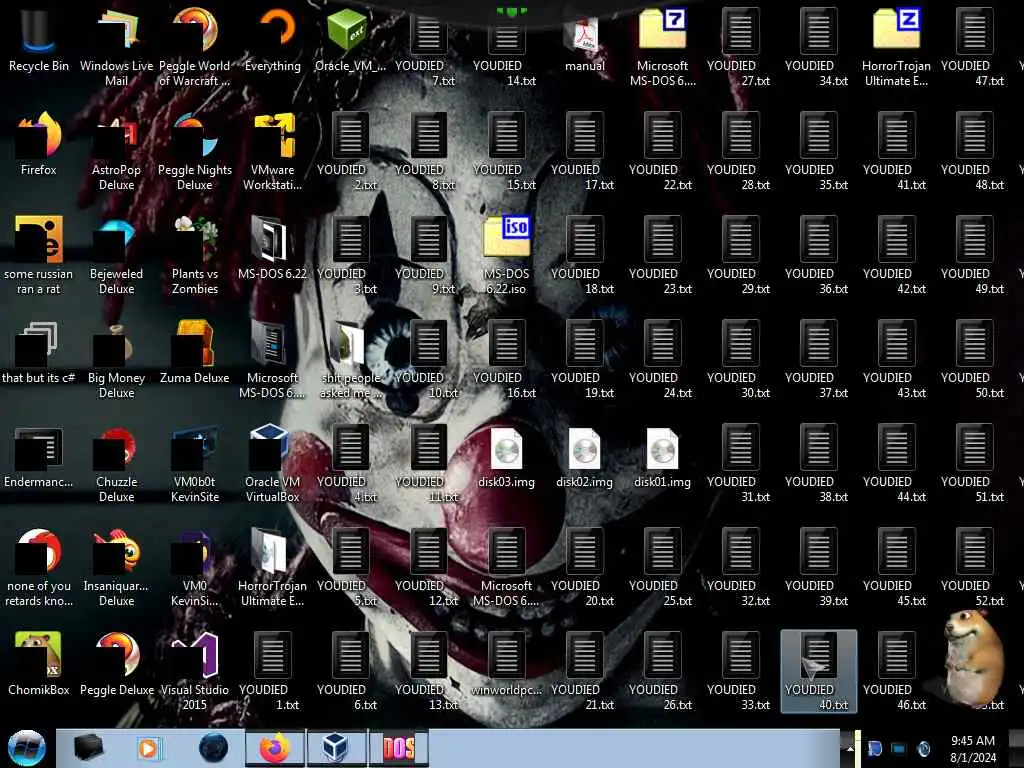The width and height of the screenshot is (1024, 768).
Task: Click the clock showing 9:45 AM
Action: [x=972, y=749]
